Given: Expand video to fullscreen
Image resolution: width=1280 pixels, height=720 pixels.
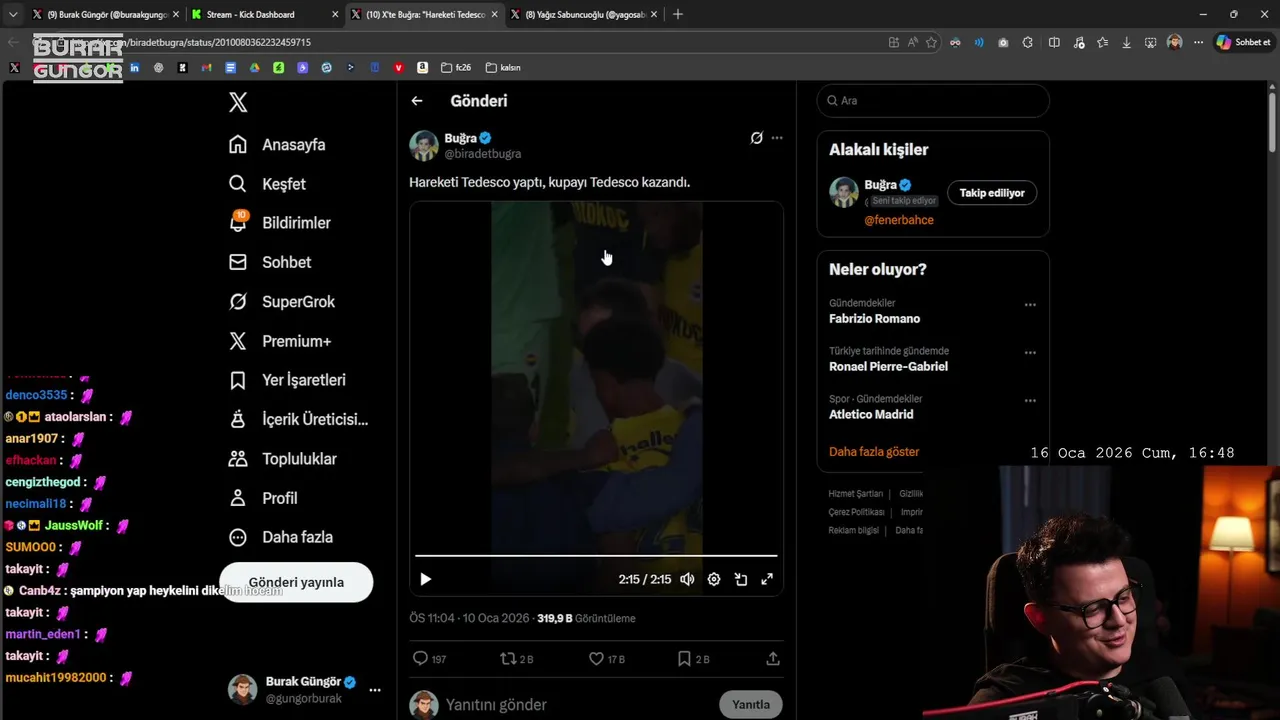Looking at the screenshot, I should [767, 579].
